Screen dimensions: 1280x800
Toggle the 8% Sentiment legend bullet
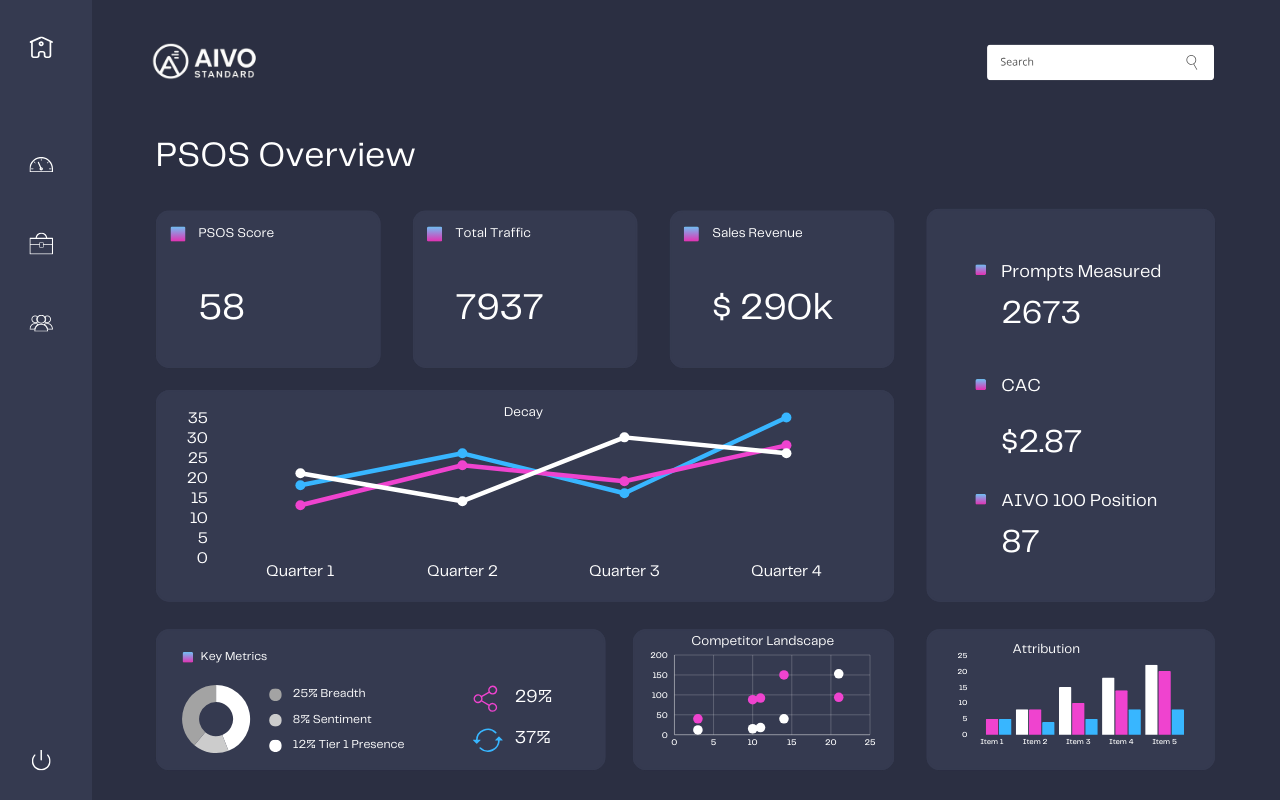[x=273, y=718]
